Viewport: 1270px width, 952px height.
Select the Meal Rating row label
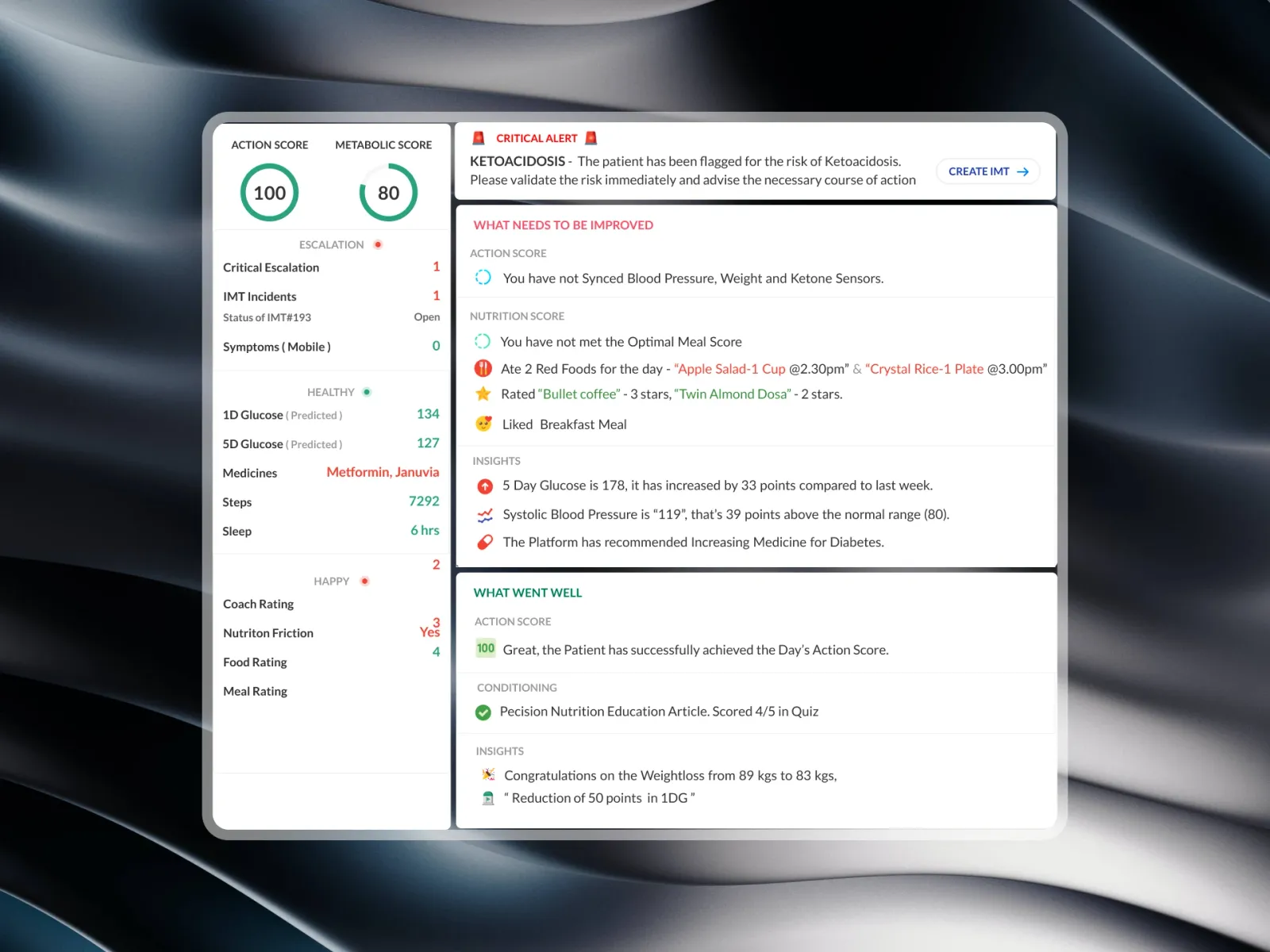coord(255,691)
